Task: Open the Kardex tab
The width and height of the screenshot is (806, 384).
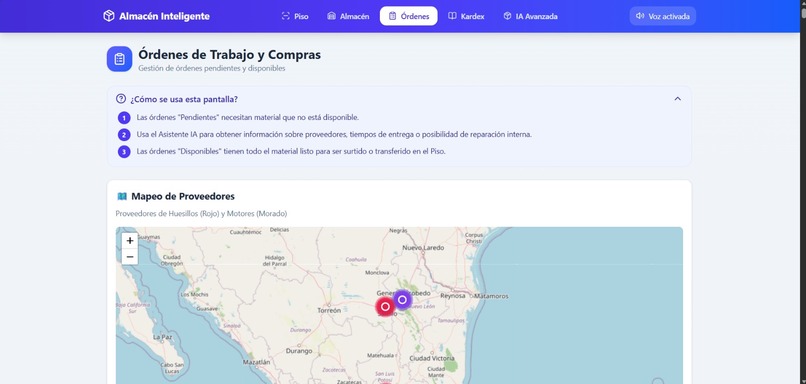Action: click(466, 16)
